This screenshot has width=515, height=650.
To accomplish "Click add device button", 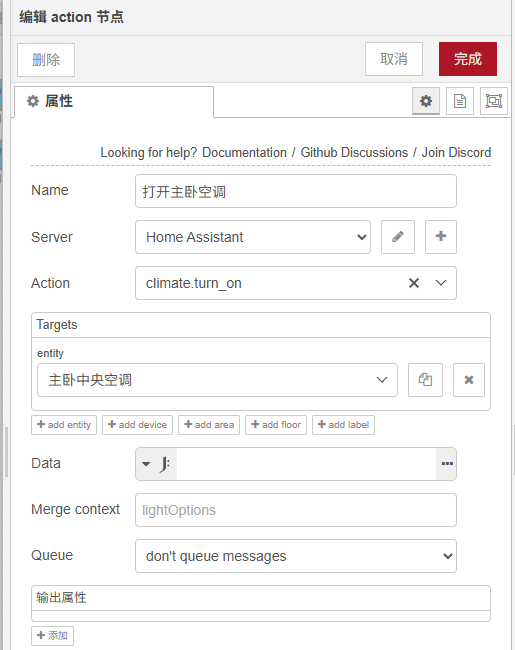I will coord(138,425).
